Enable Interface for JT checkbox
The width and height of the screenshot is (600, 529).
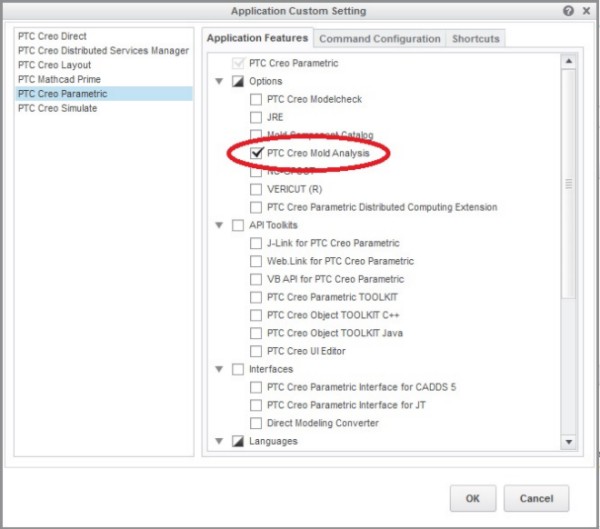(x=256, y=405)
